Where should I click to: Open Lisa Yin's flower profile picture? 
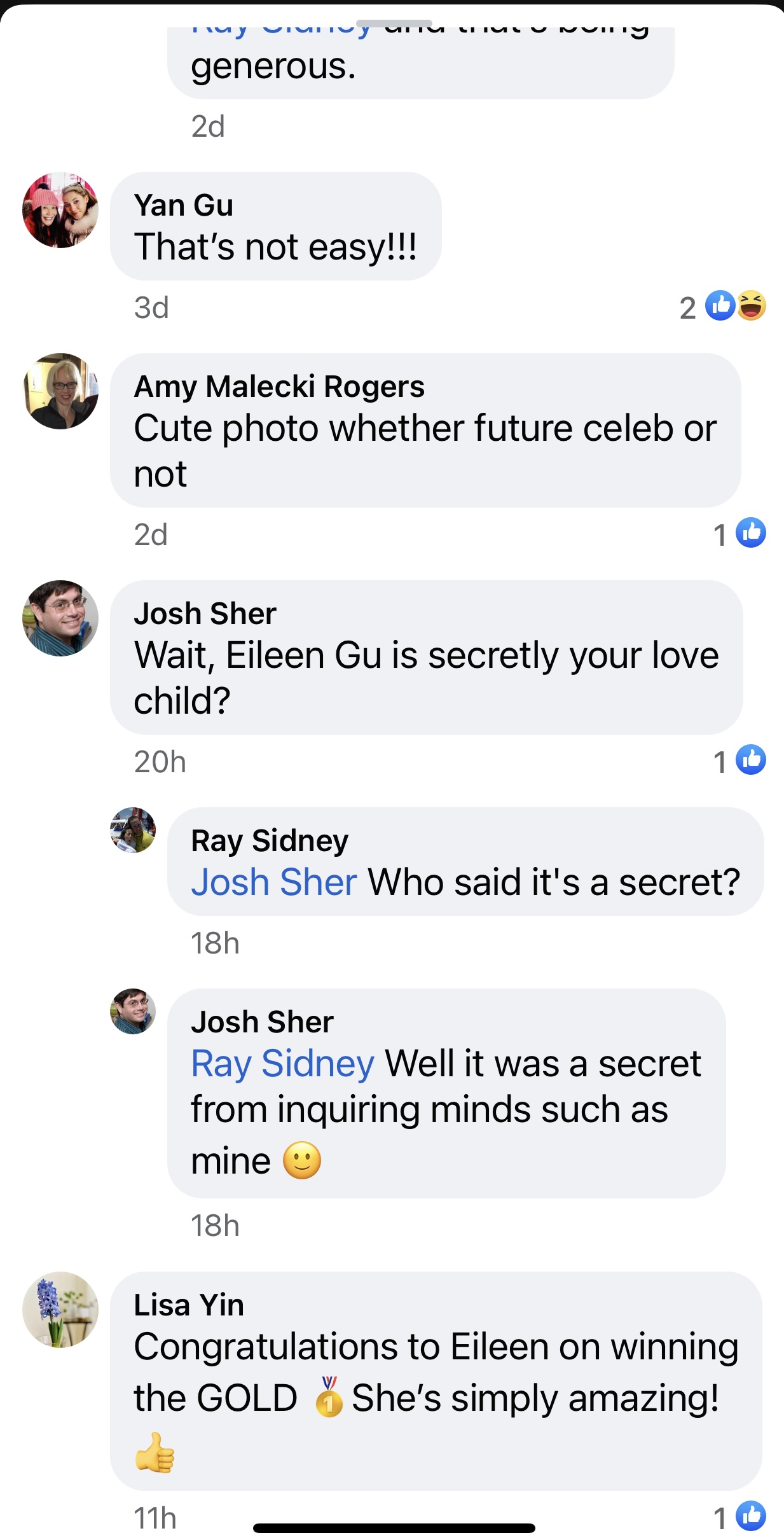tap(60, 1310)
